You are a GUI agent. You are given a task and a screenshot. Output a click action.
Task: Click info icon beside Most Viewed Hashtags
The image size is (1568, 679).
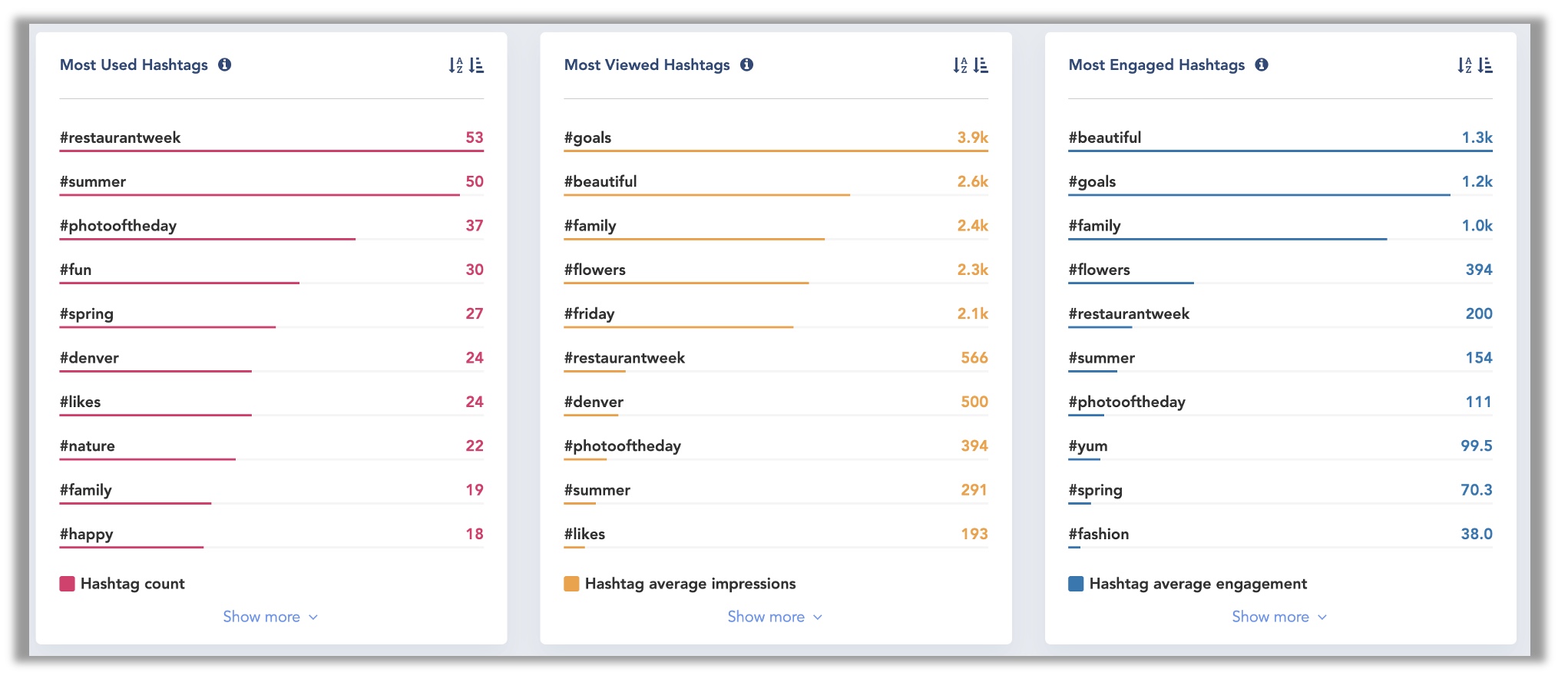point(746,65)
